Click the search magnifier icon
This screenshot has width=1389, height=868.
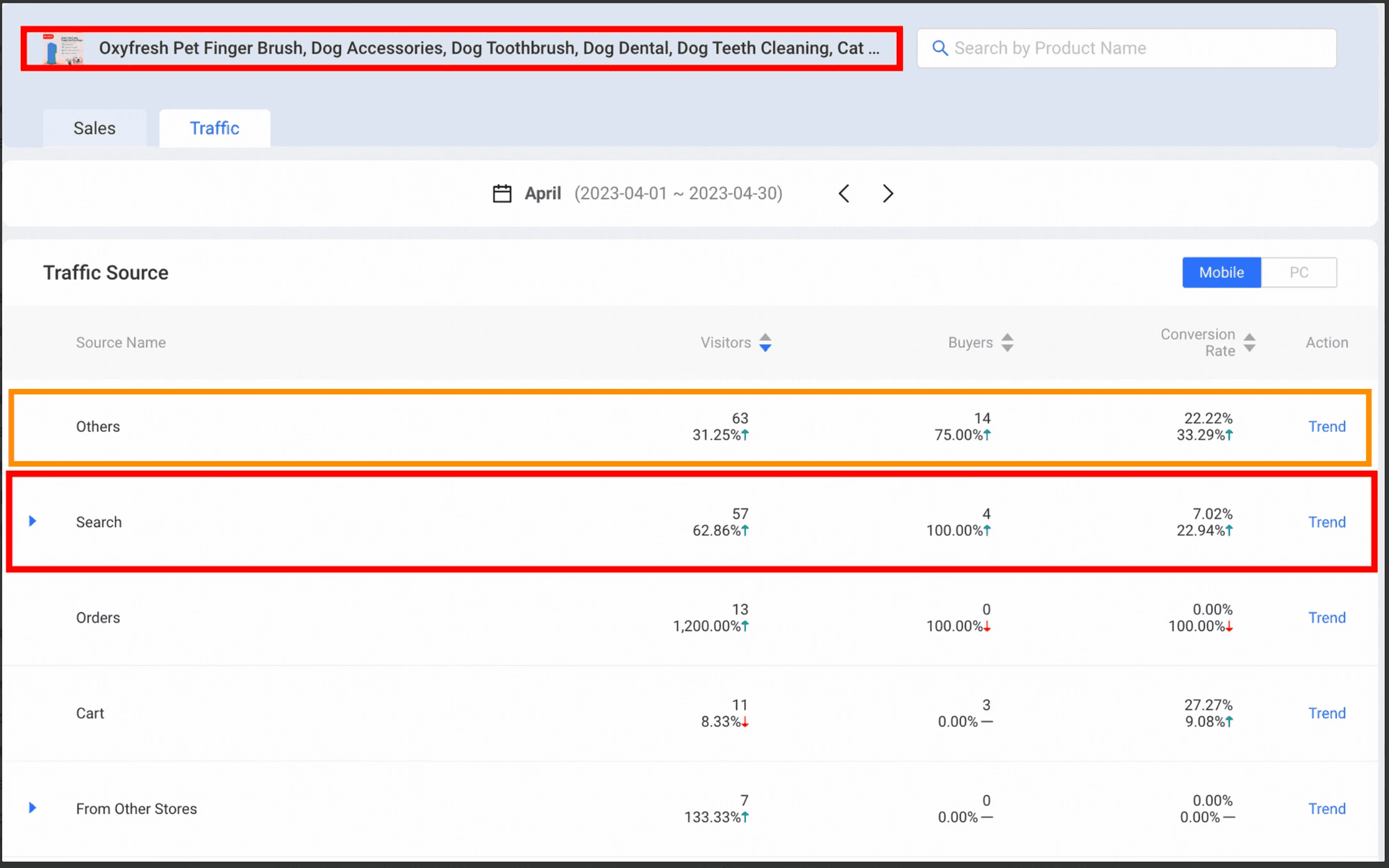coord(940,48)
